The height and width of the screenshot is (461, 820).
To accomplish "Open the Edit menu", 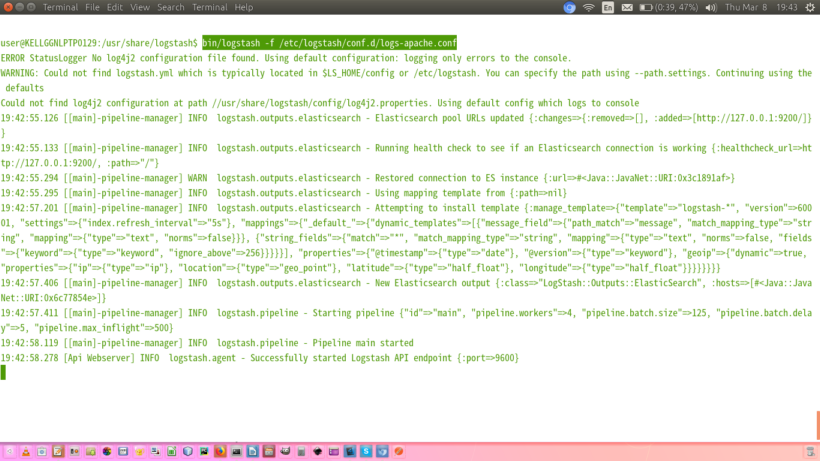I will (x=115, y=7).
